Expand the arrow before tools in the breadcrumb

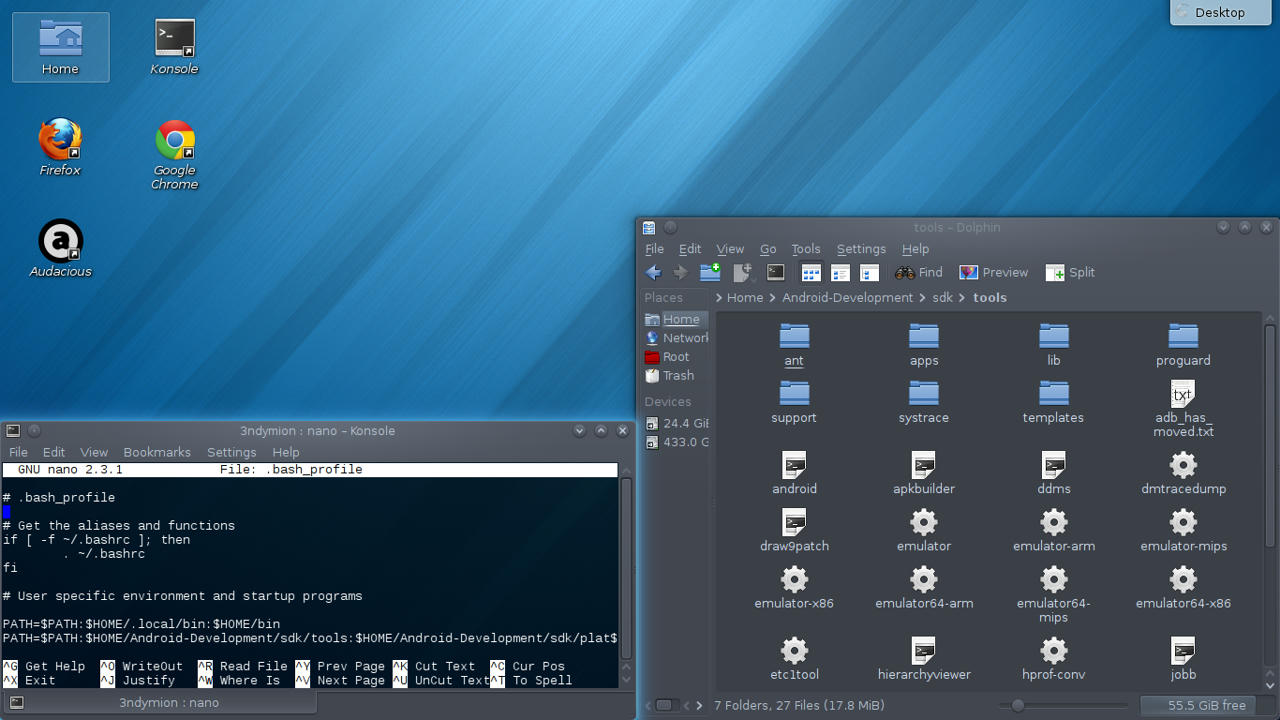coord(962,298)
